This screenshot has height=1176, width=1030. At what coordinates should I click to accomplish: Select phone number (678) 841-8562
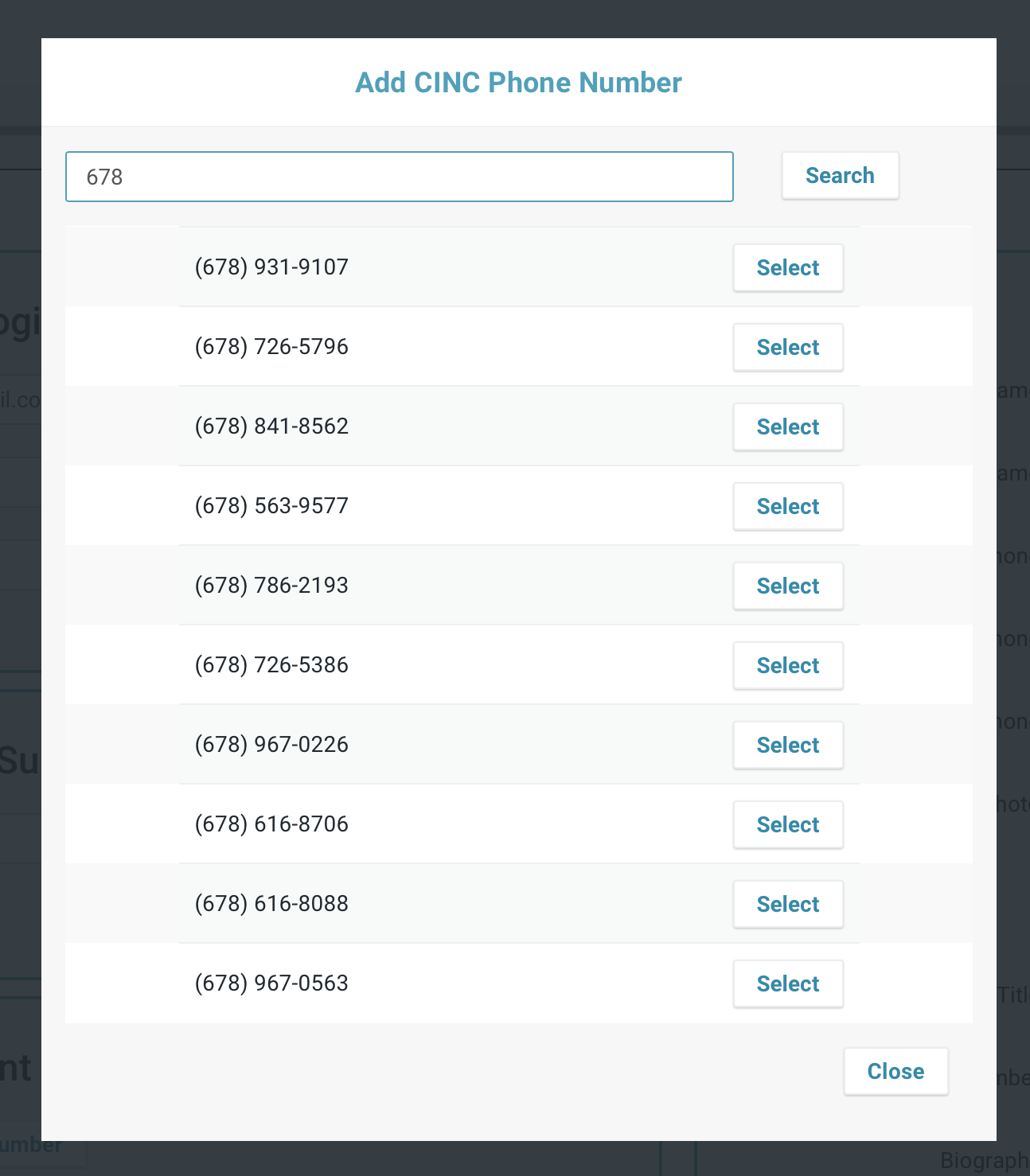[787, 426]
